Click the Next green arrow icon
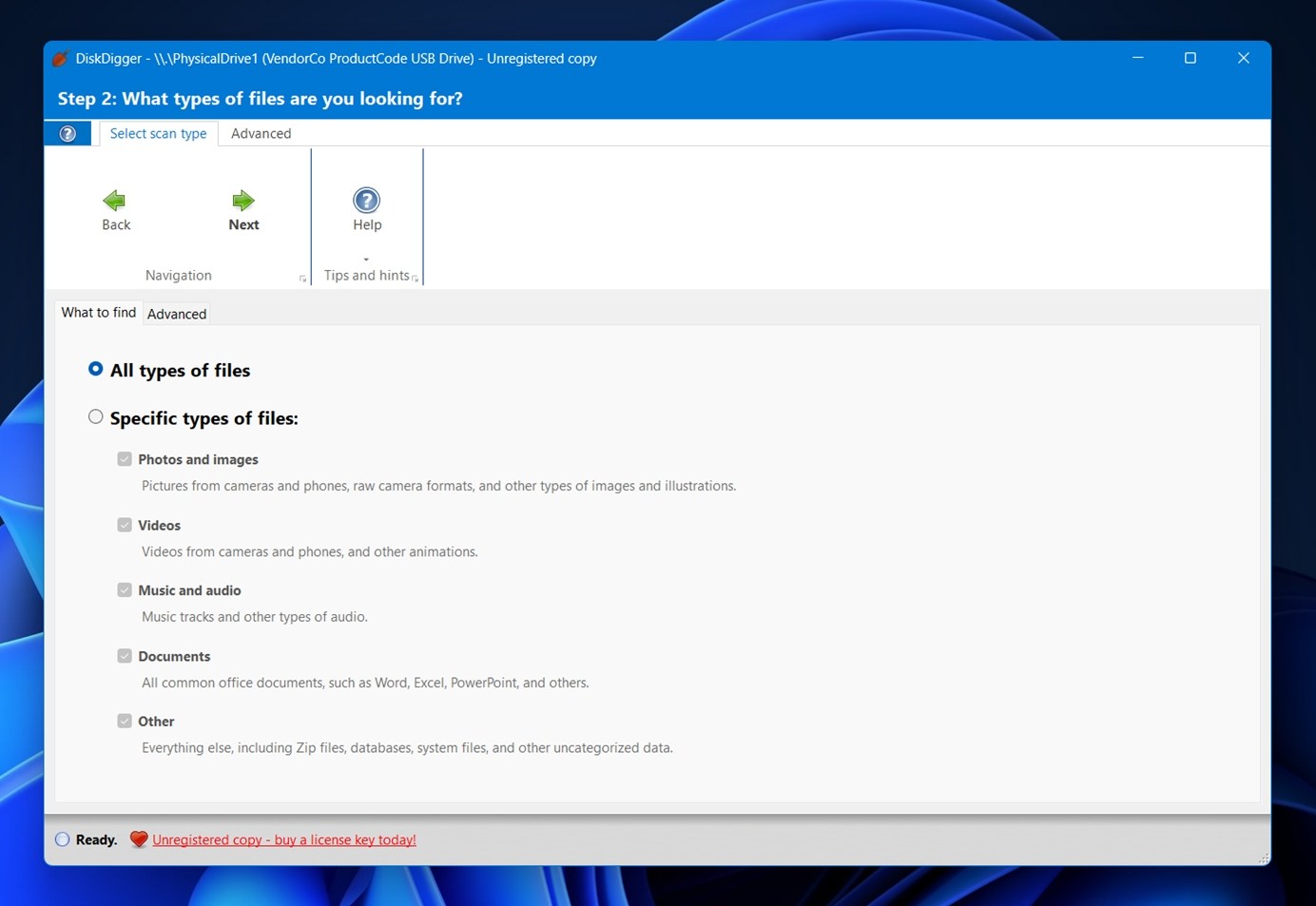 tap(243, 200)
